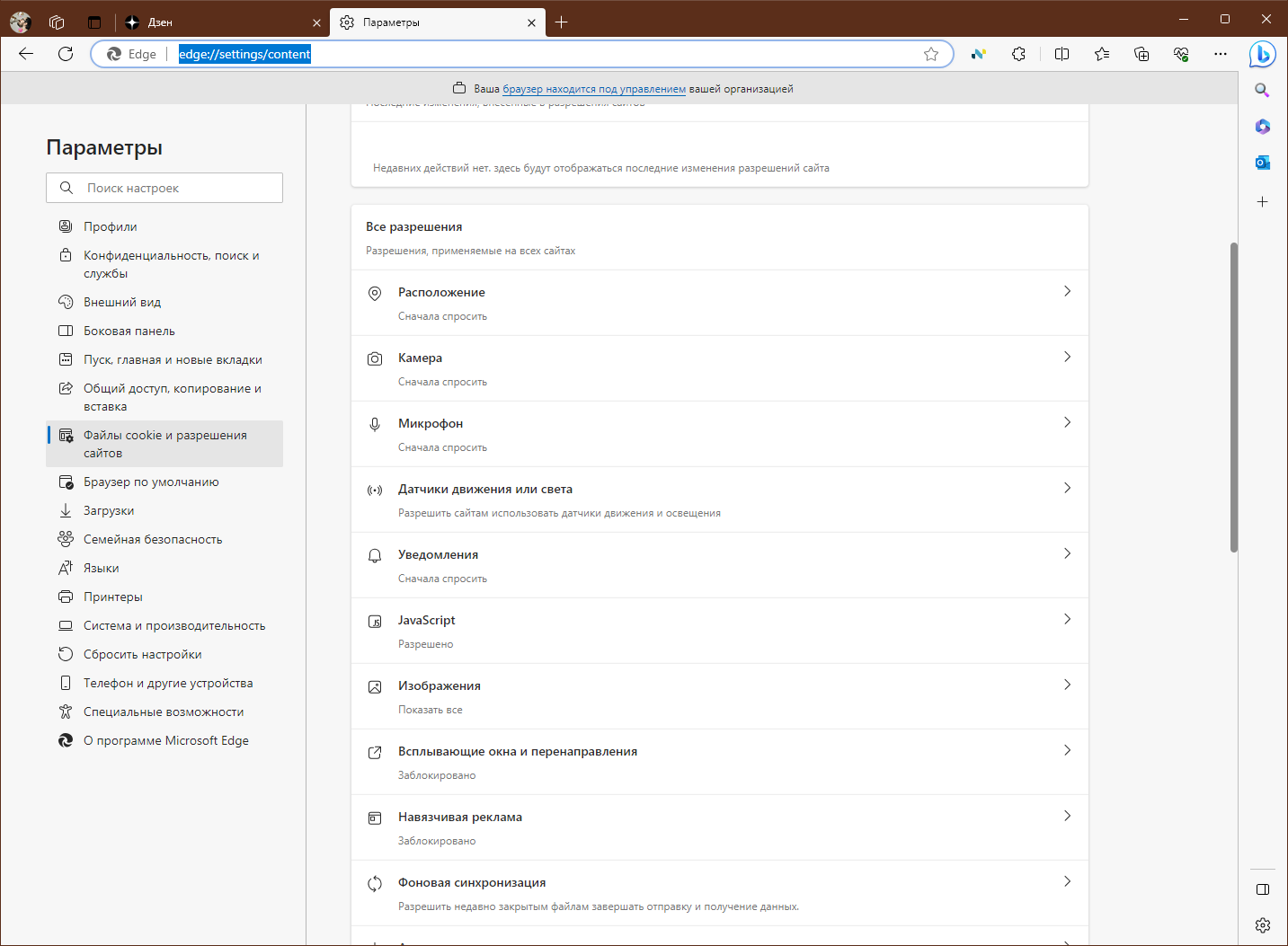Open Загрузки settings section
Image resolution: width=1288 pixels, height=946 pixels.
pos(164,510)
